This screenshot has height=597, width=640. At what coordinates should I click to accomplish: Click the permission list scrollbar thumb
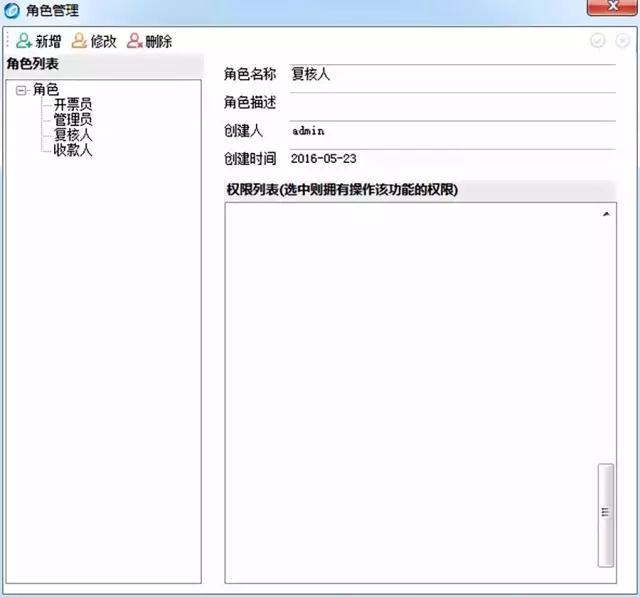coord(606,515)
